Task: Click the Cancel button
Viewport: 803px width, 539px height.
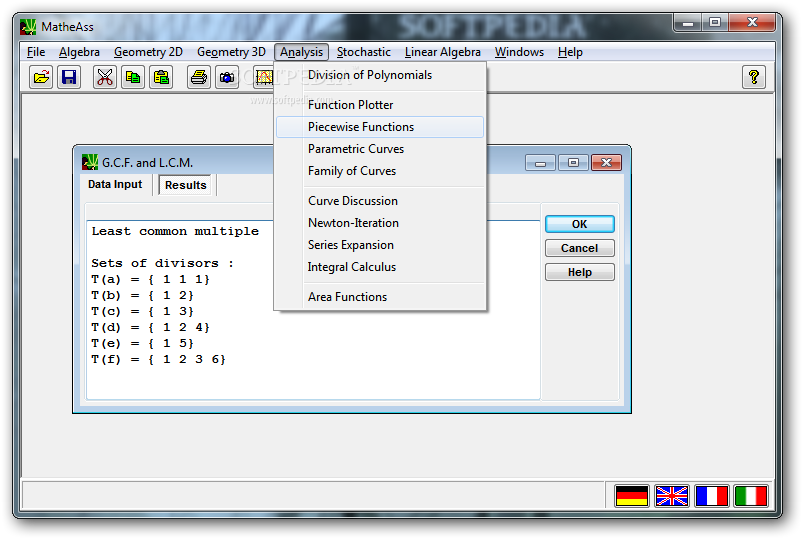Action: (x=579, y=248)
